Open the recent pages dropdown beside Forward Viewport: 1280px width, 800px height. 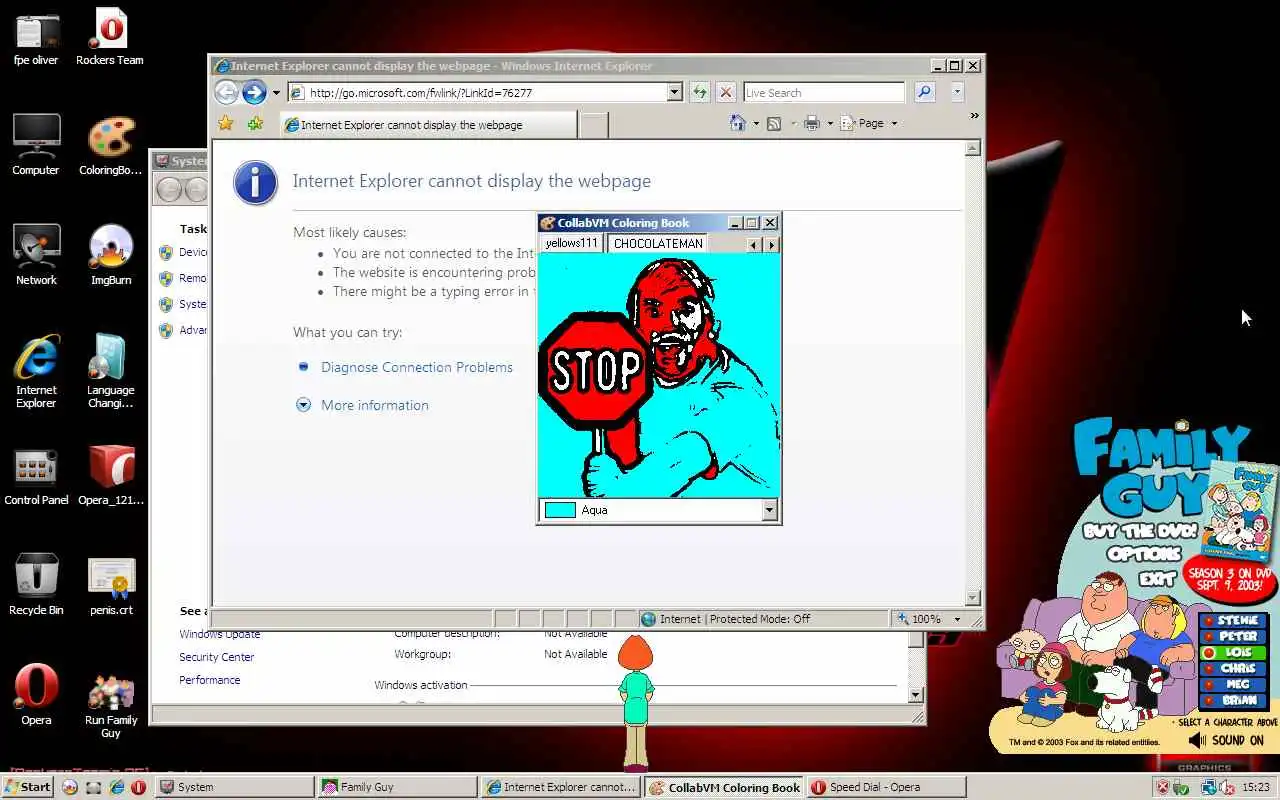click(x=276, y=93)
